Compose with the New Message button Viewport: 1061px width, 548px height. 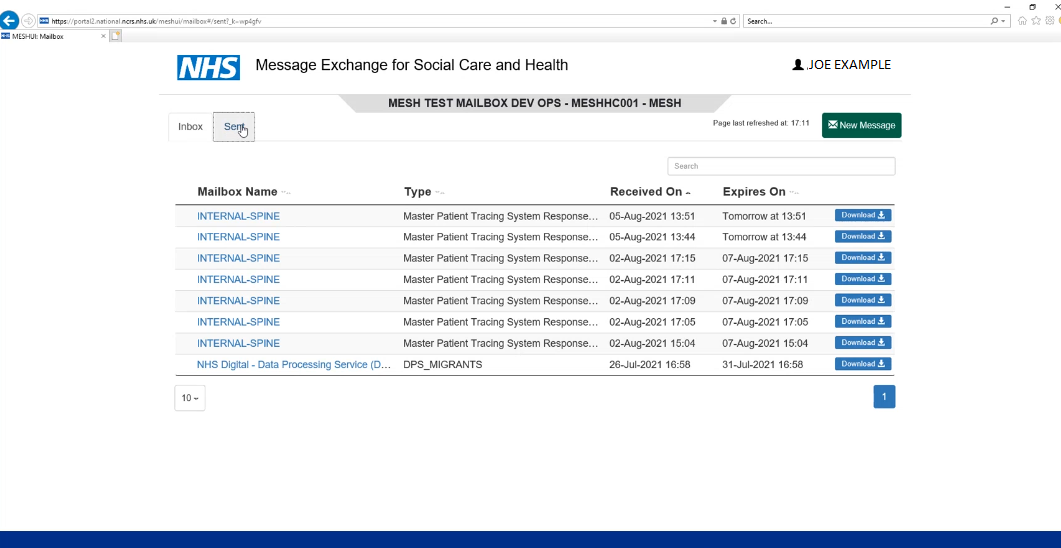pyautogui.click(x=861, y=125)
